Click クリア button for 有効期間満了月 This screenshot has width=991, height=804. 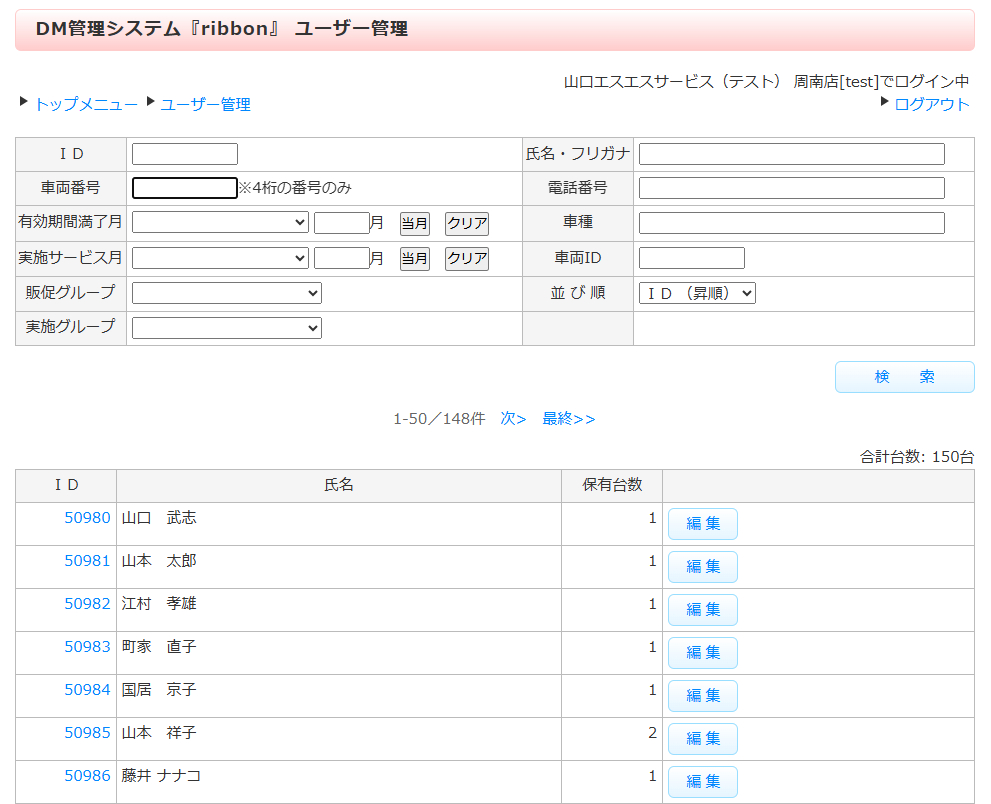[x=467, y=223]
